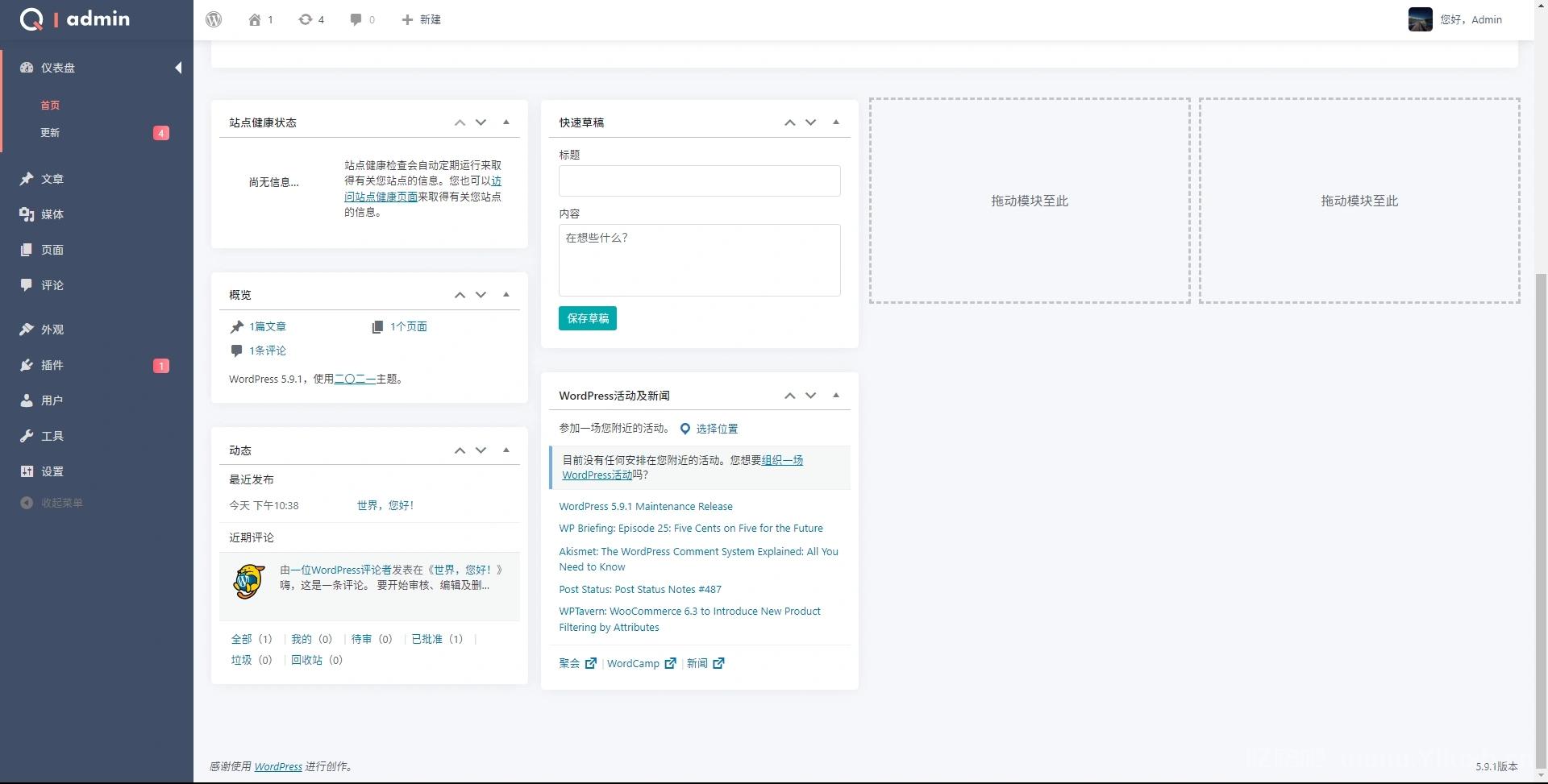Click the 选择位置 location pin icon
The image size is (1548, 784).
point(685,428)
